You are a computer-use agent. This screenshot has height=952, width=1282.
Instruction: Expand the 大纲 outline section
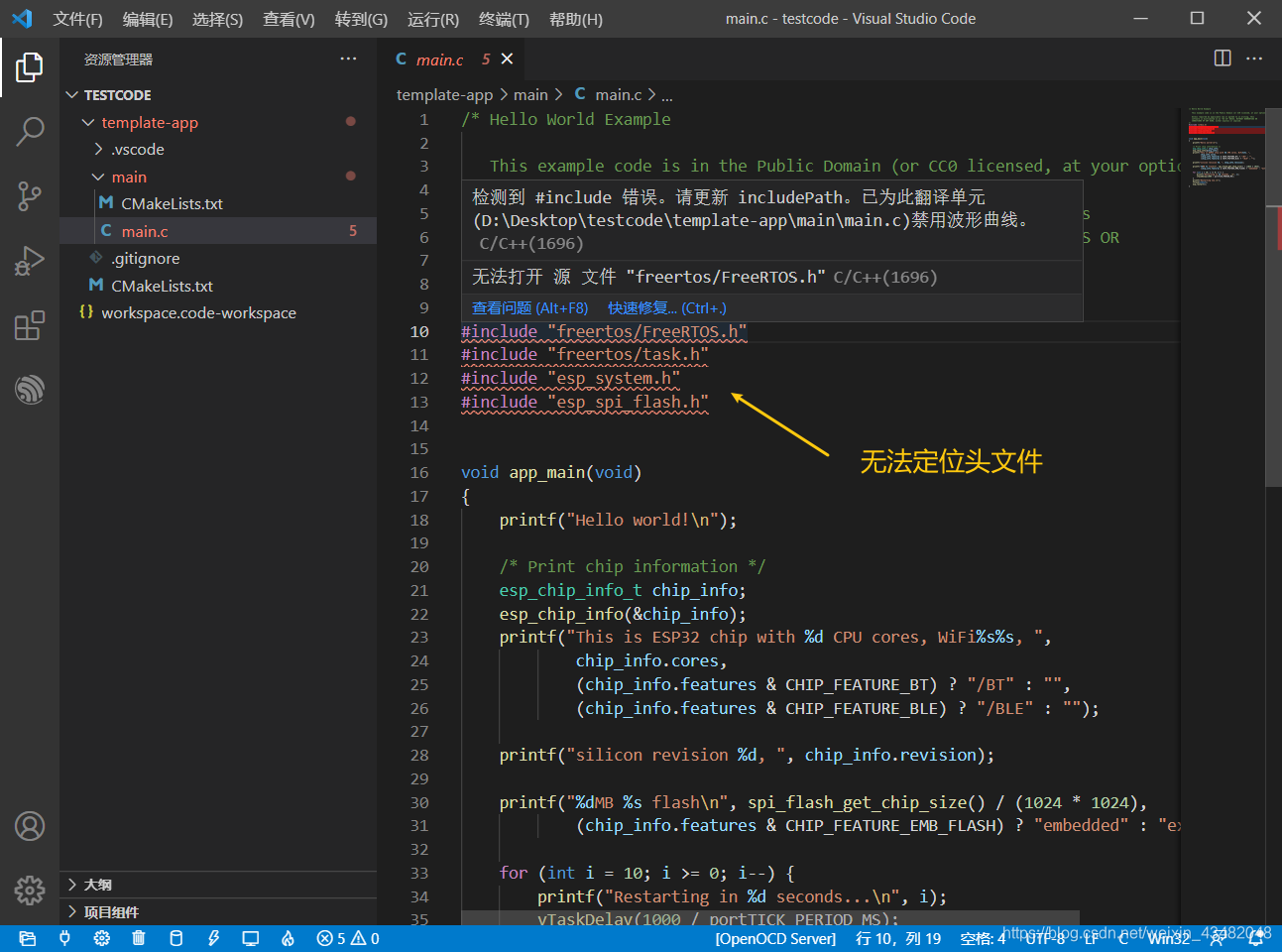click(218, 885)
